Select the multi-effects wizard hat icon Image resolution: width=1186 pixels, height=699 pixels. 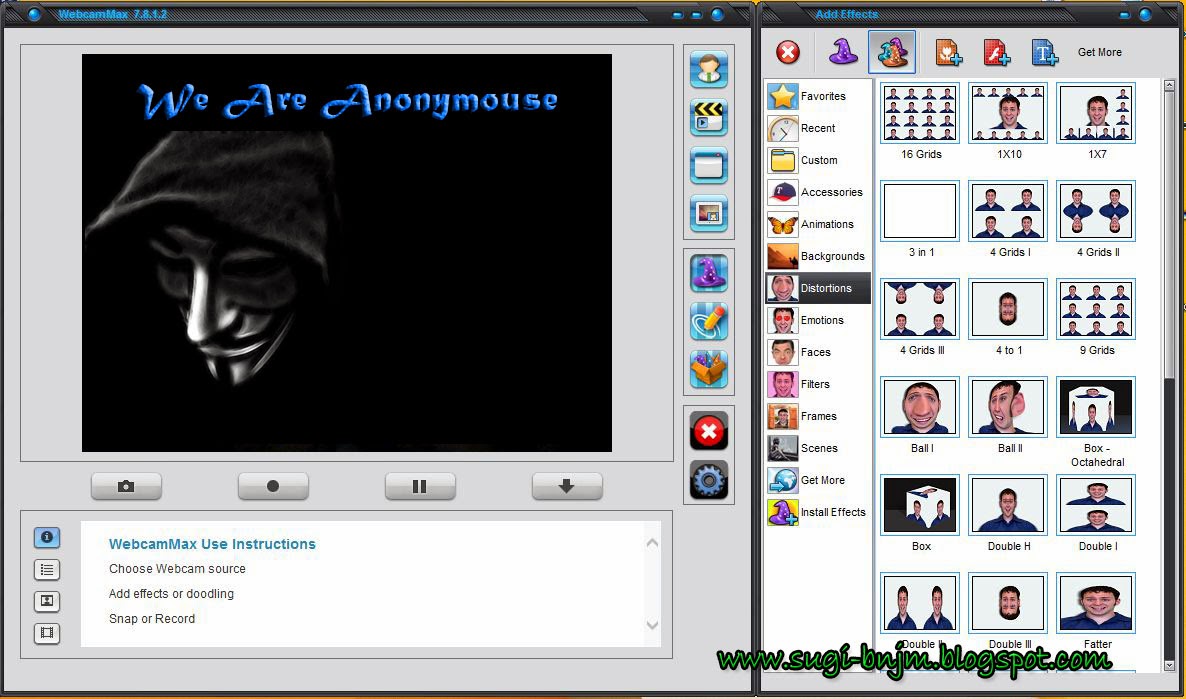click(892, 52)
